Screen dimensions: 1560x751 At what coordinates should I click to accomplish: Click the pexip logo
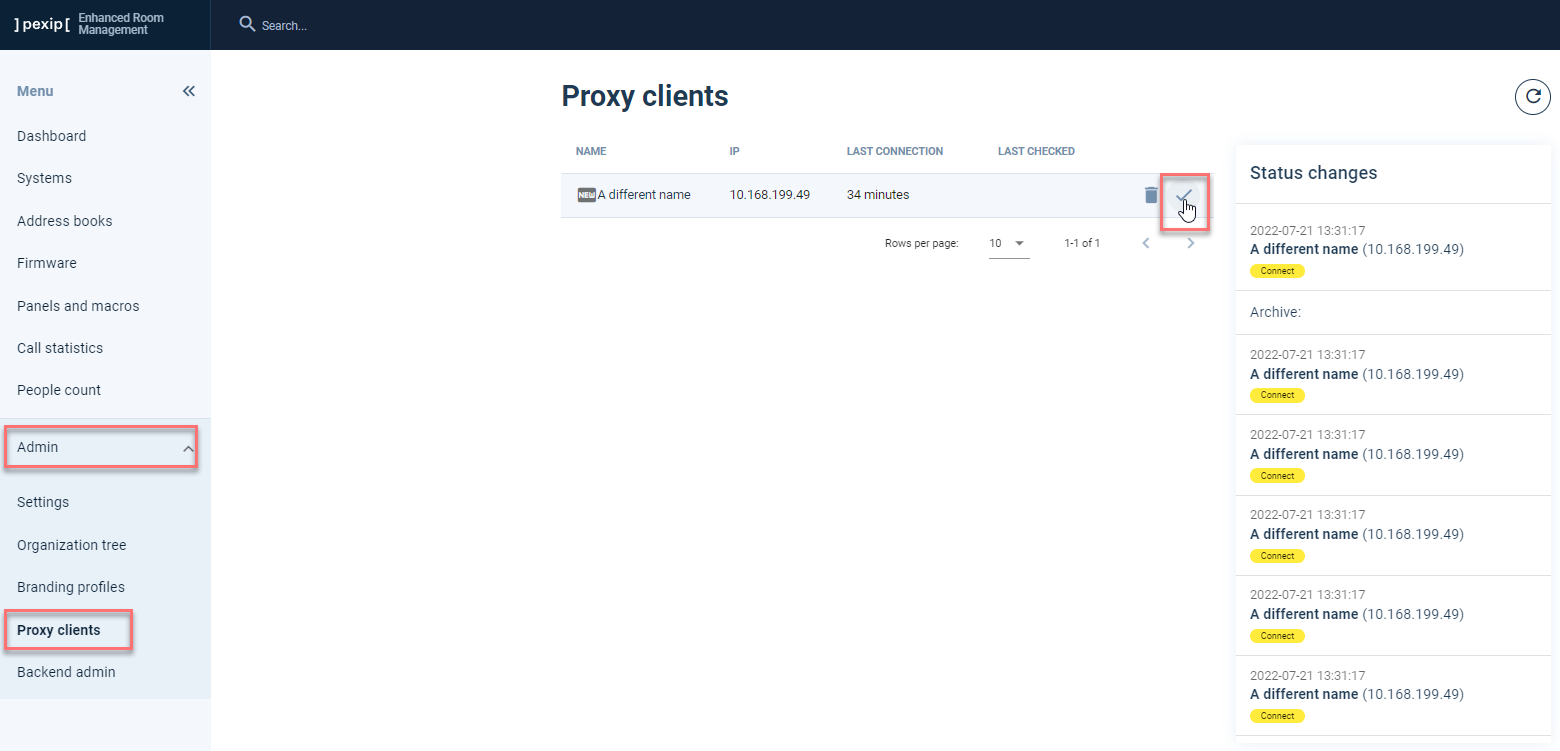click(x=41, y=24)
